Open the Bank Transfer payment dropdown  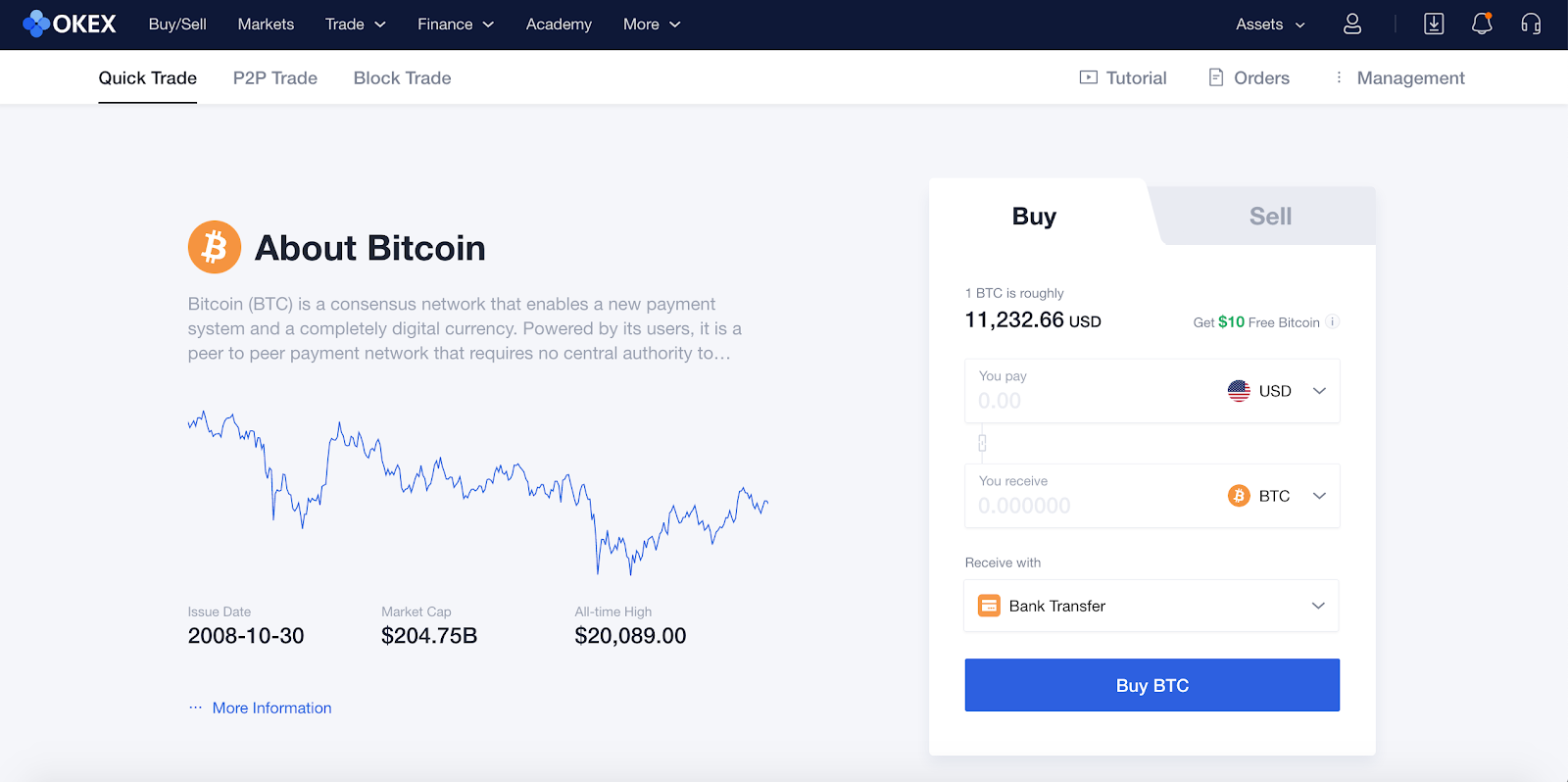[x=1151, y=606]
